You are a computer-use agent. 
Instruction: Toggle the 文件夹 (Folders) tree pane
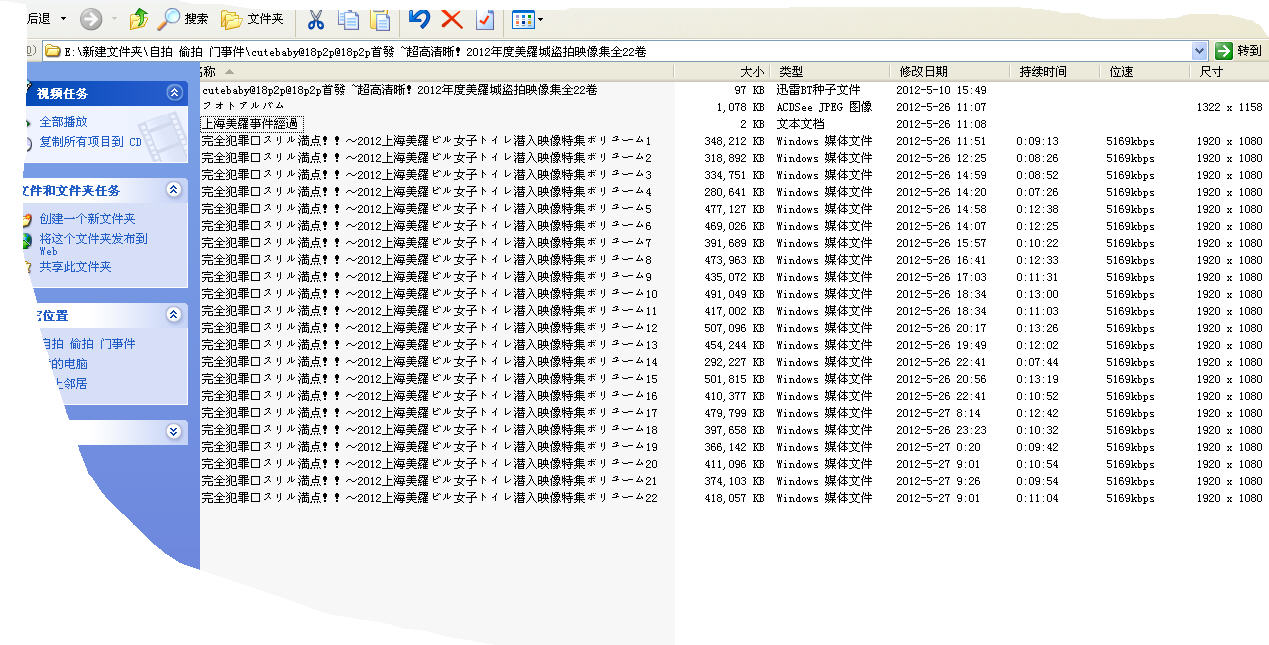pos(252,19)
